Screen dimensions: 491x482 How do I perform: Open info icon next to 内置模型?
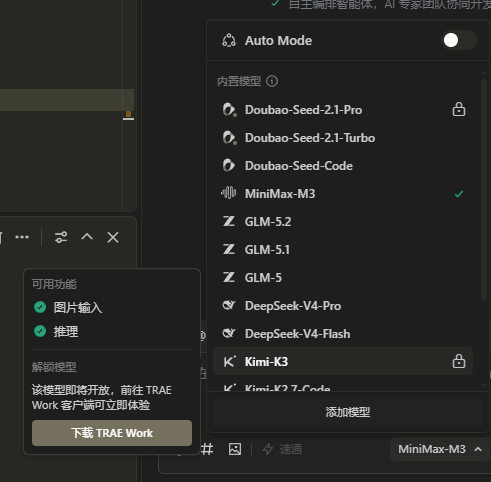point(272,81)
